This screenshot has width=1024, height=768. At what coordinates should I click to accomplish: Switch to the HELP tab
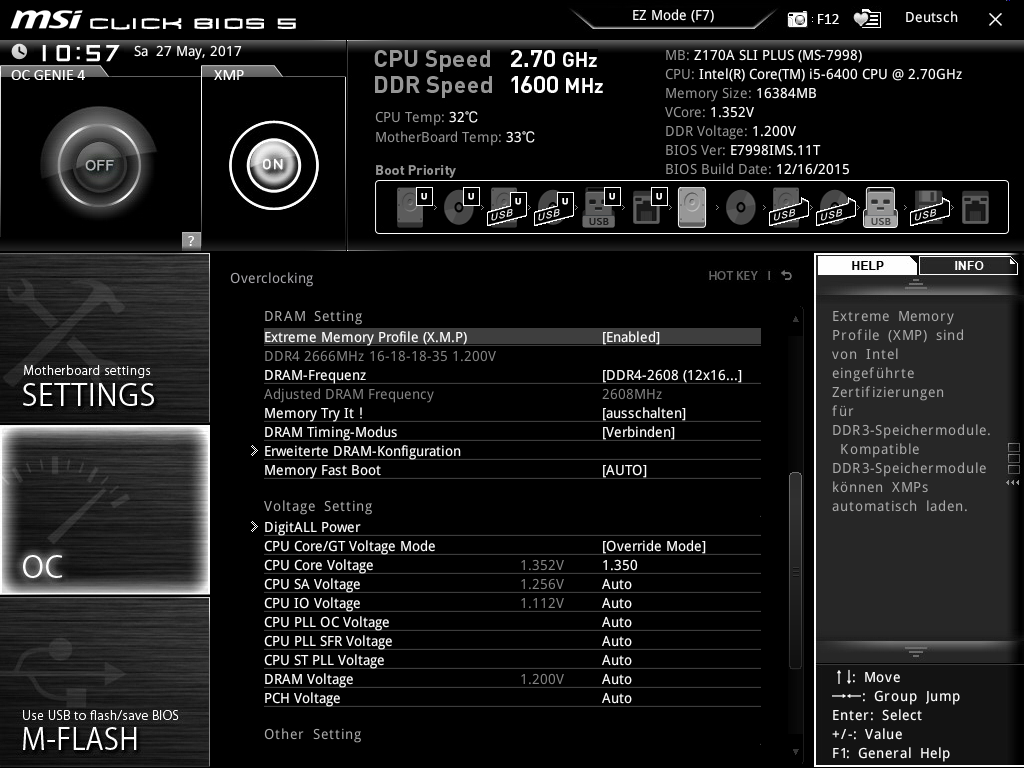pyautogui.click(x=867, y=266)
